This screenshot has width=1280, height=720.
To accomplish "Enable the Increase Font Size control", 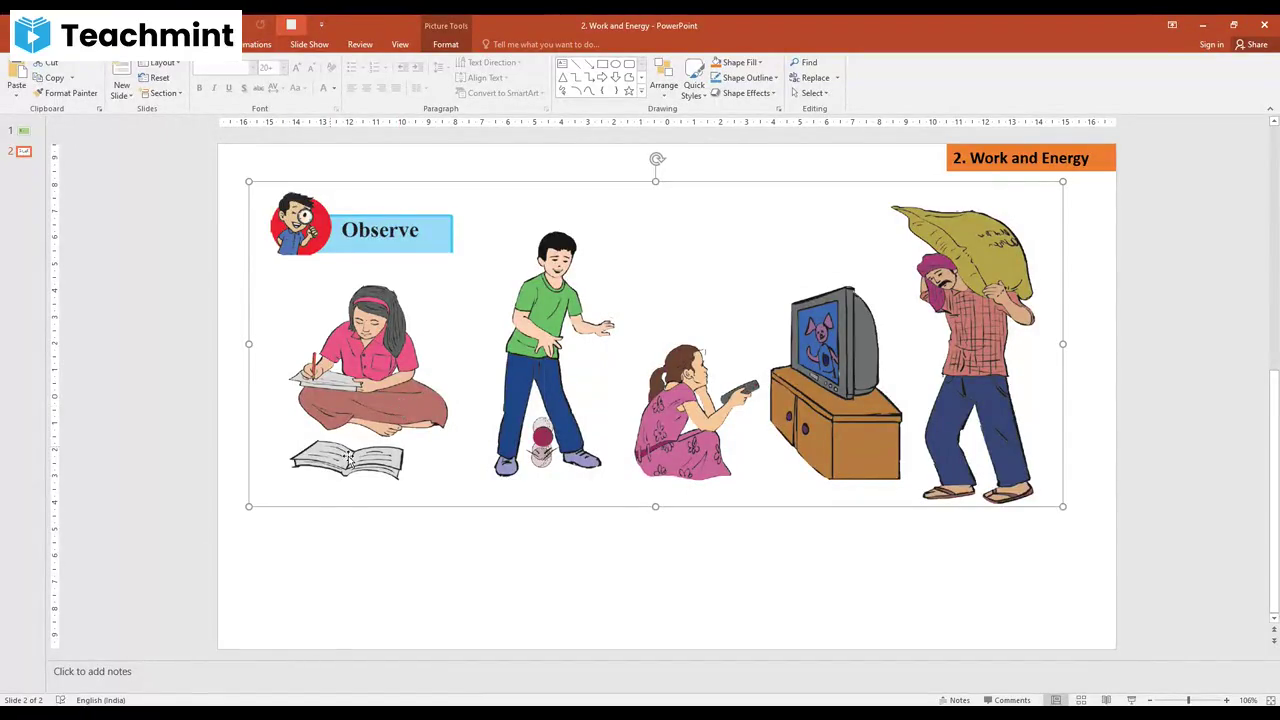I will pos(296,67).
